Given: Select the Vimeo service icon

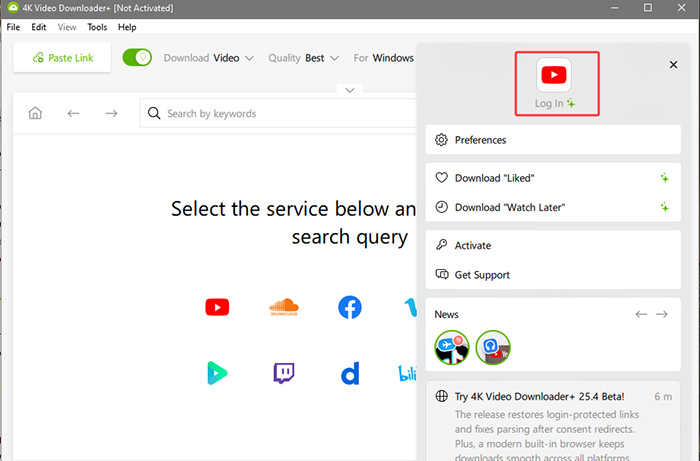Looking at the screenshot, I should coord(410,307).
